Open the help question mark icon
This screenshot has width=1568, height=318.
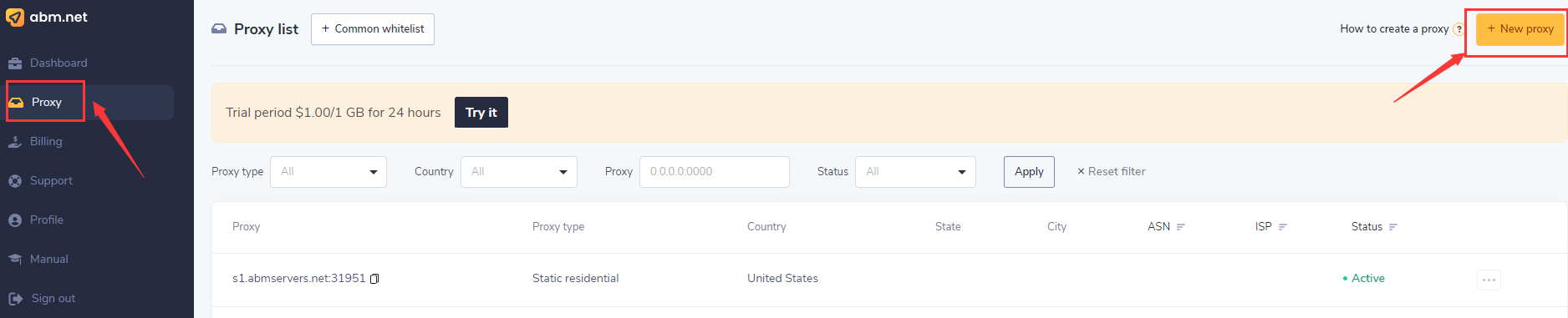pyautogui.click(x=1459, y=29)
